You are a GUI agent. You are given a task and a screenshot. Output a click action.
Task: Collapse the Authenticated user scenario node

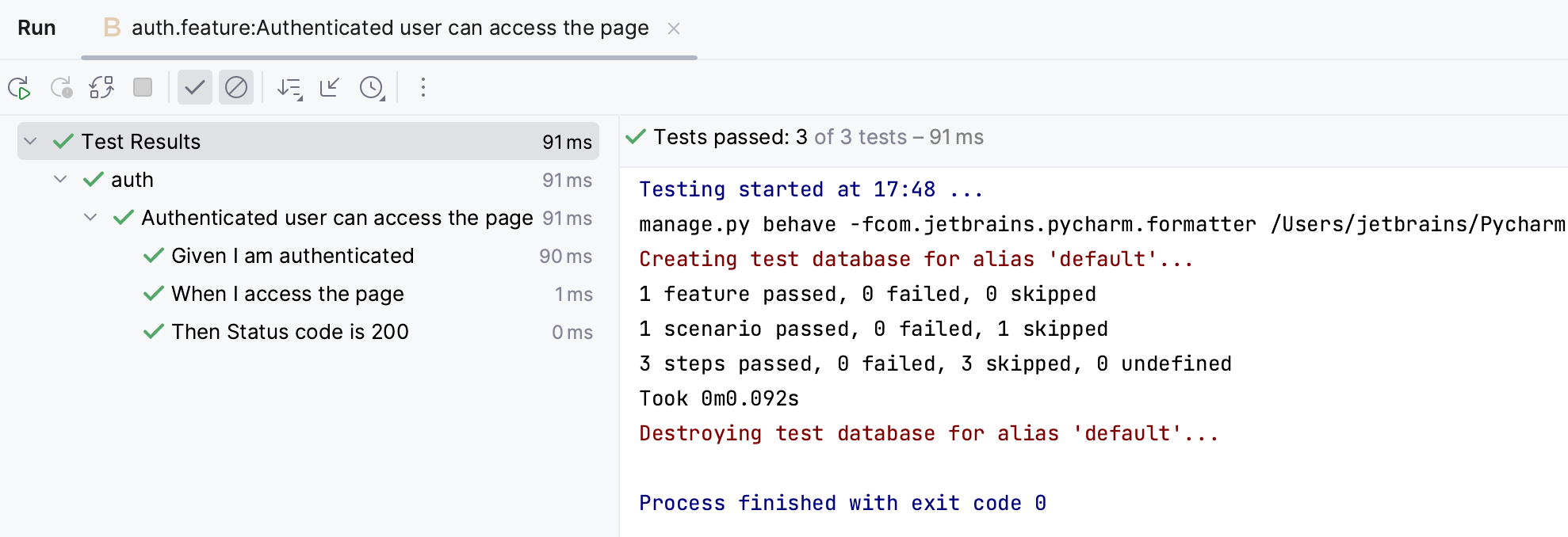tap(89, 218)
